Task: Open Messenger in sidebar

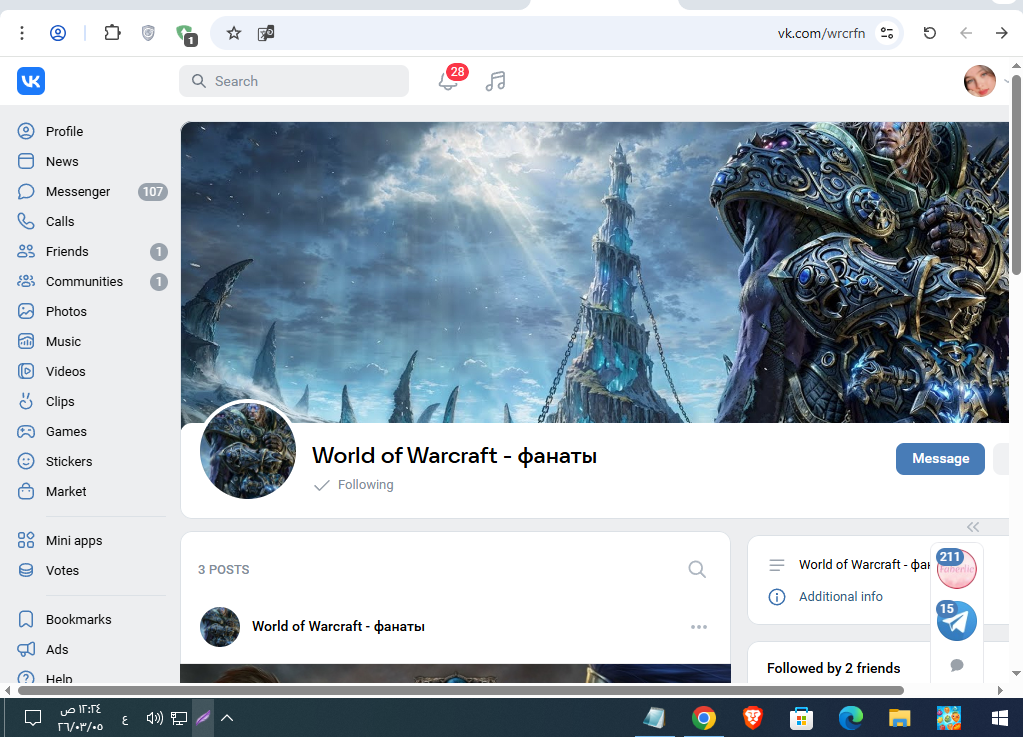Action: click(x=91, y=191)
